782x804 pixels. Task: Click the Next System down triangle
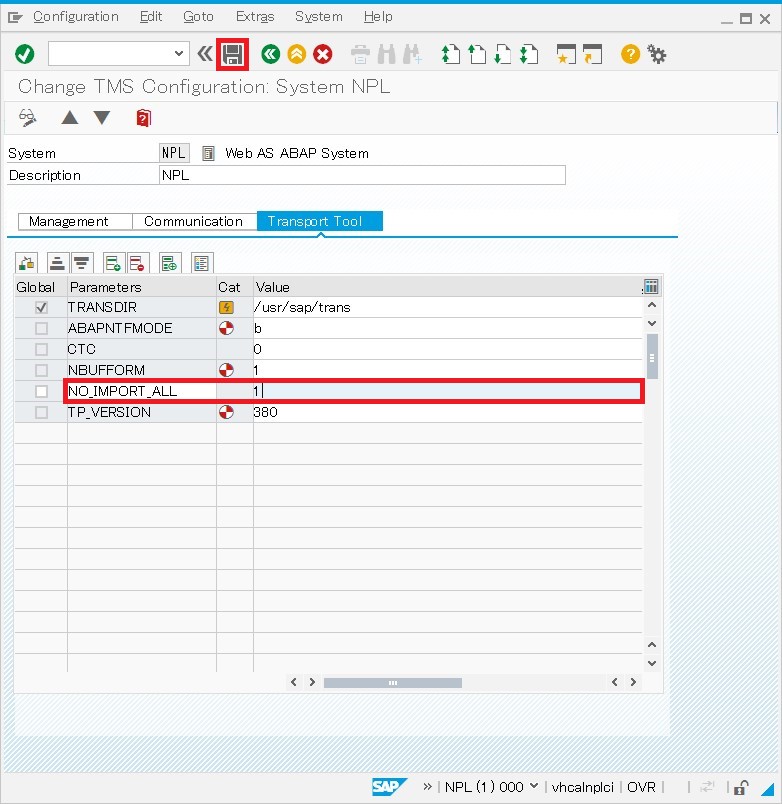(102, 118)
